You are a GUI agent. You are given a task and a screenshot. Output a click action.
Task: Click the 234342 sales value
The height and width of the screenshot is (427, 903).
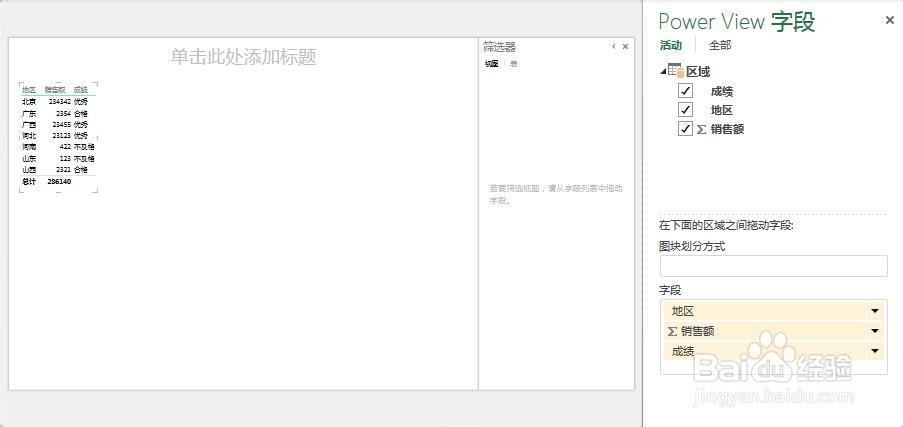point(60,101)
